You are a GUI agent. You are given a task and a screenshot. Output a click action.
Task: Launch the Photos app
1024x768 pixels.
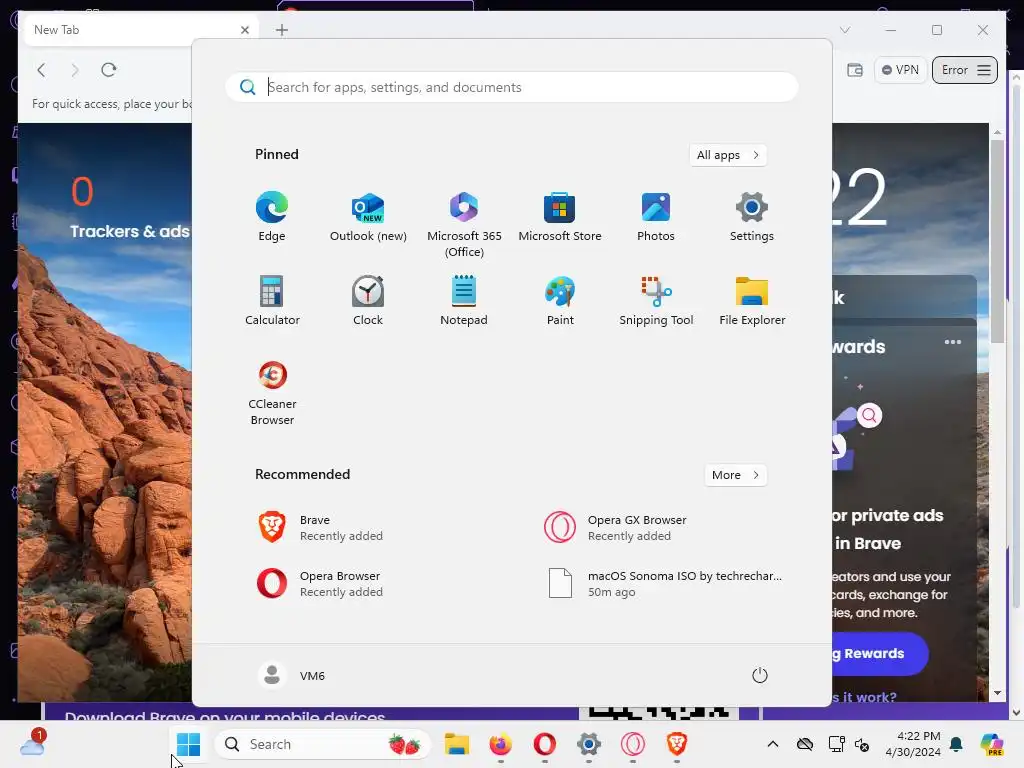[656, 217]
